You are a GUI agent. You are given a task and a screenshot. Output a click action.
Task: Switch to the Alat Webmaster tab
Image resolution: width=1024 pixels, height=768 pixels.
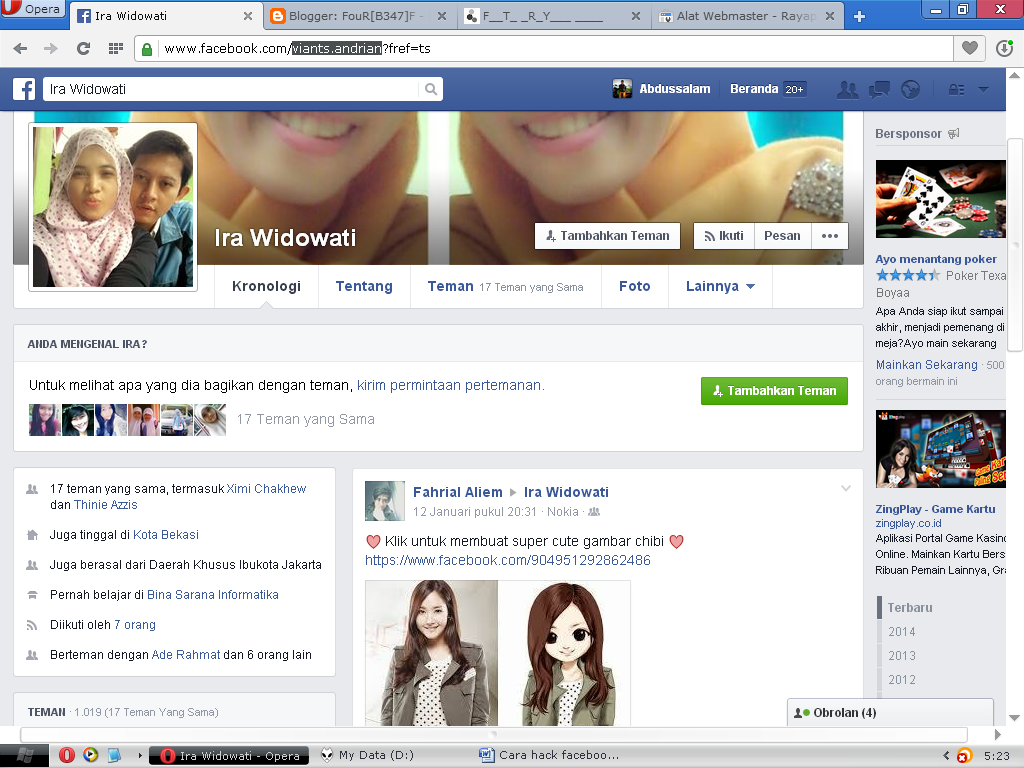[x=748, y=16]
